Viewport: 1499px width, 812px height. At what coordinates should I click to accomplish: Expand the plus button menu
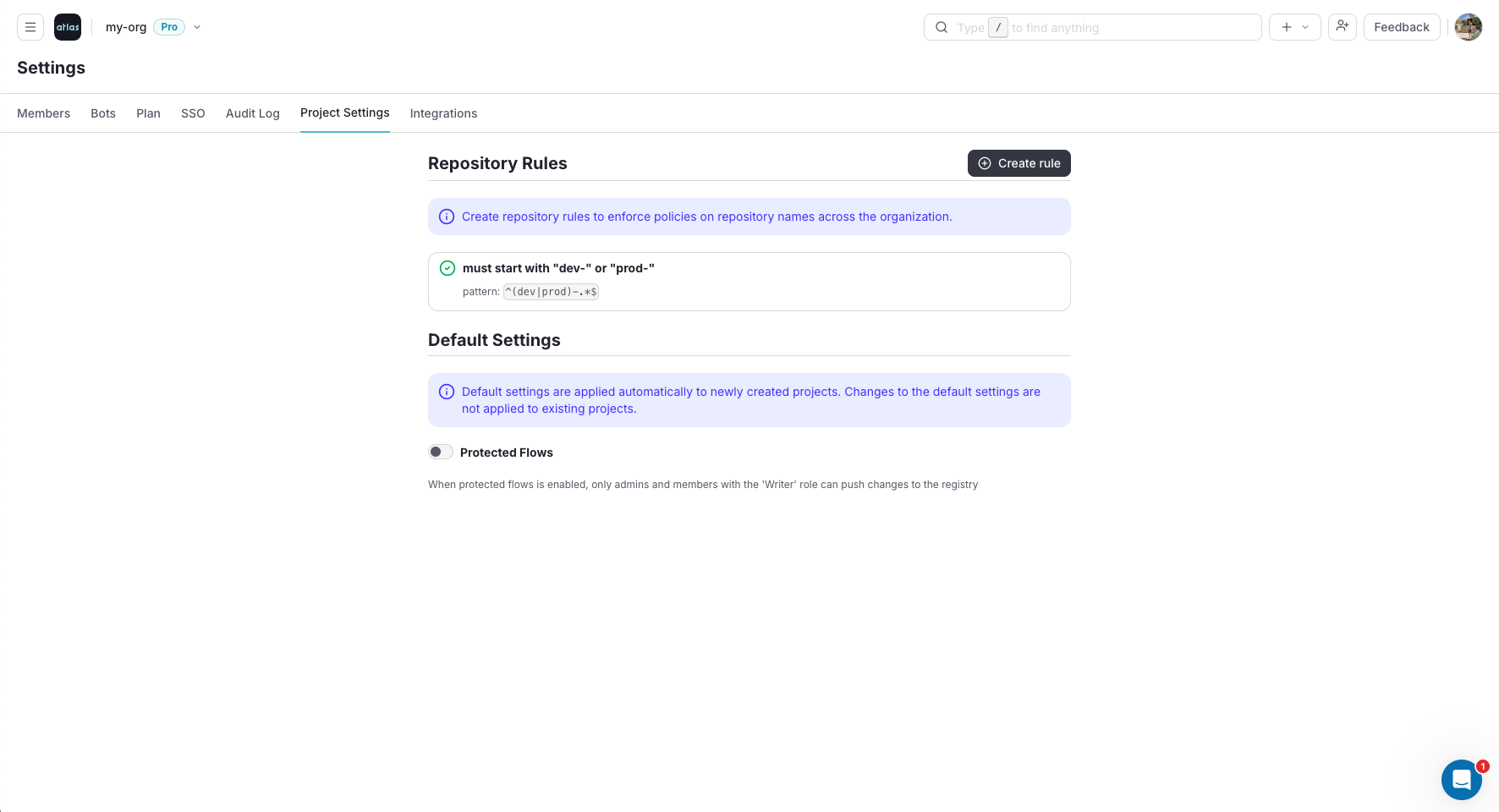click(1287, 26)
